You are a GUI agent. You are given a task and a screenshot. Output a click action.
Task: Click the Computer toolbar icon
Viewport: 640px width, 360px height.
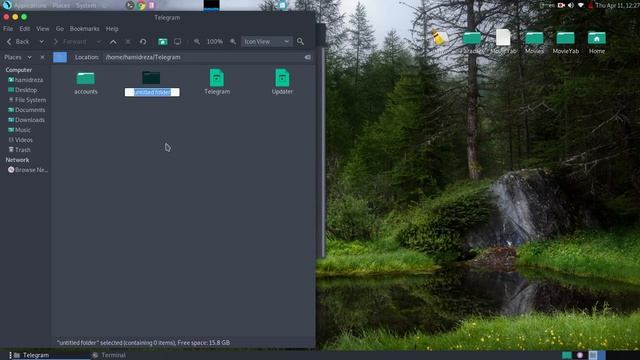(x=178, y=42)
